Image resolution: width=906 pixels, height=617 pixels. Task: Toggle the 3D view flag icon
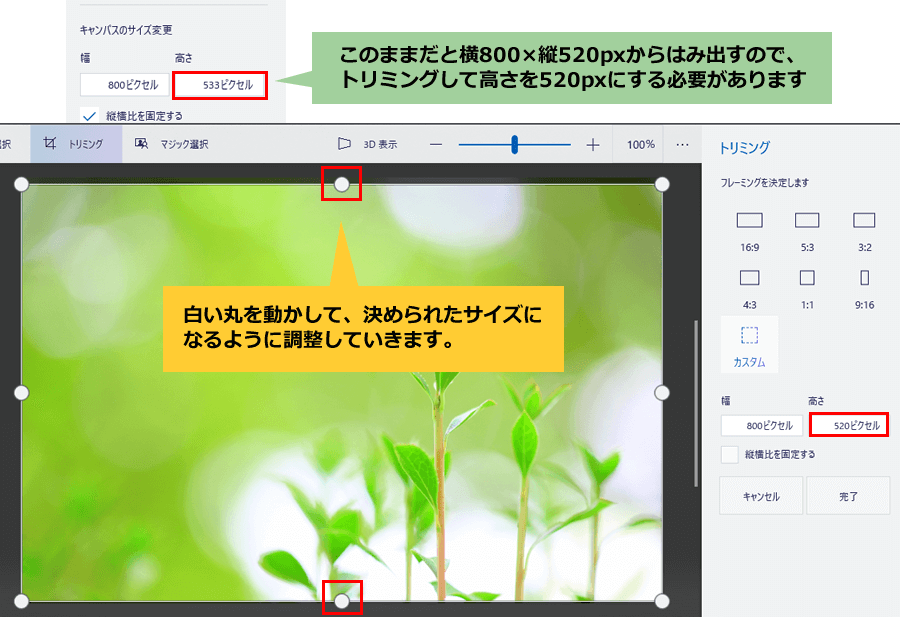click(345, 144)
